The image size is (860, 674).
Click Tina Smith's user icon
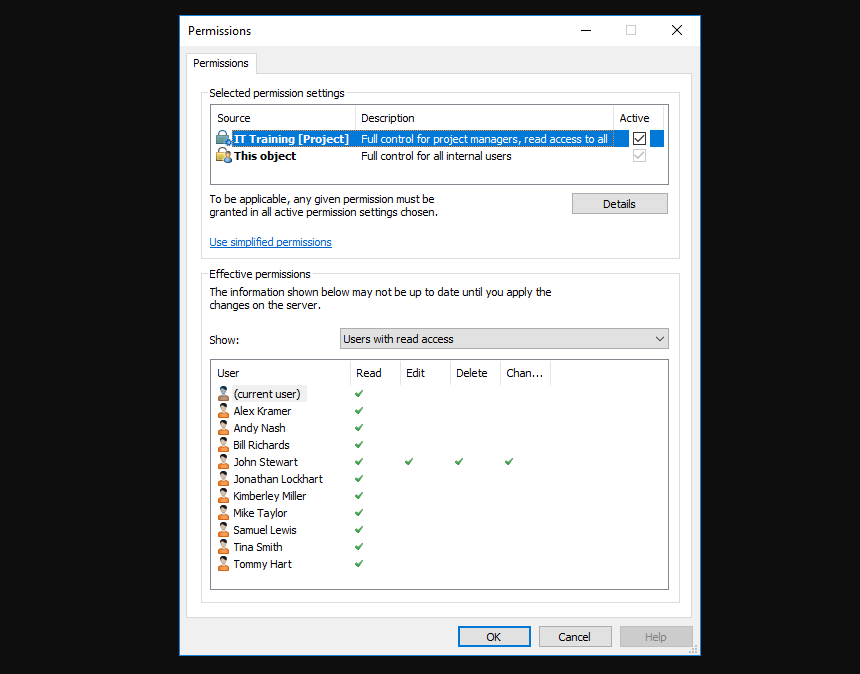pyautogui.click(x=223, y=546)
